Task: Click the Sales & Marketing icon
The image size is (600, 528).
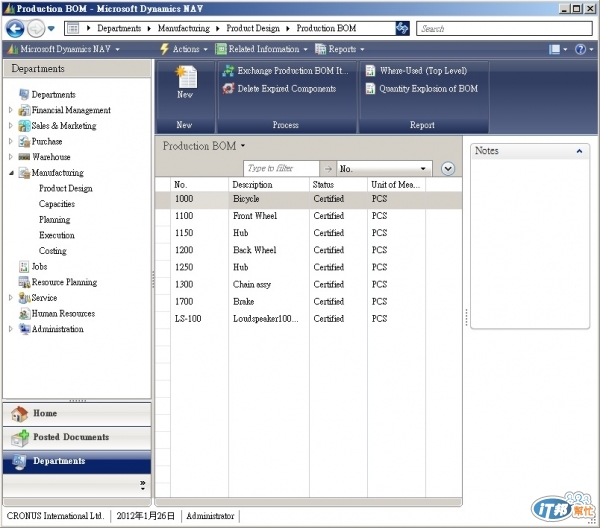Action: pyautogui.click(x=24, y=125)
